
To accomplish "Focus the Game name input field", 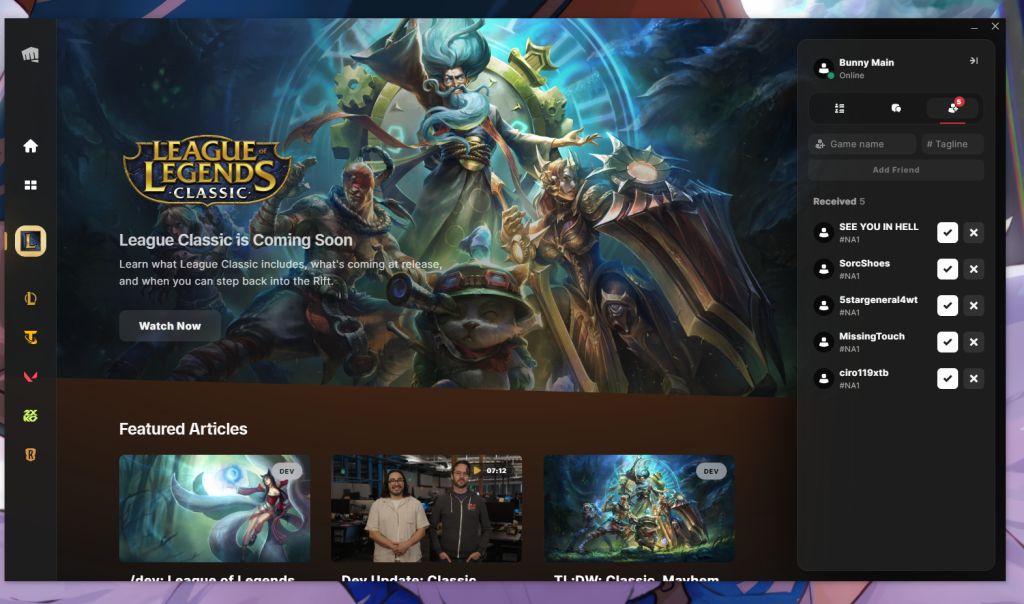I will pyautogui.click(x=862, y=144).
